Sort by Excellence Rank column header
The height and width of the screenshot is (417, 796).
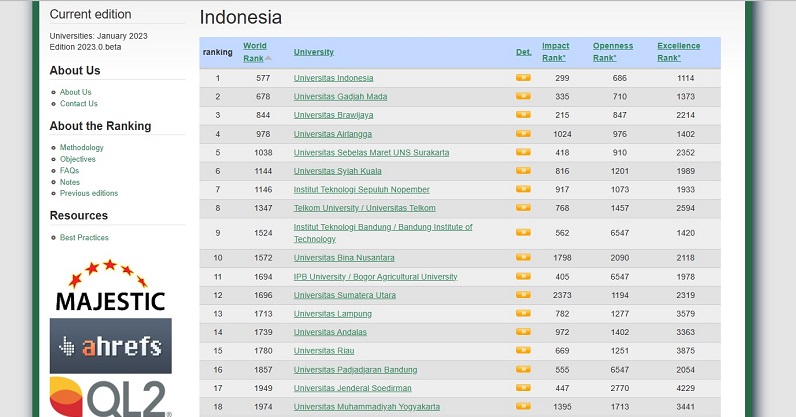pos(678,51)
